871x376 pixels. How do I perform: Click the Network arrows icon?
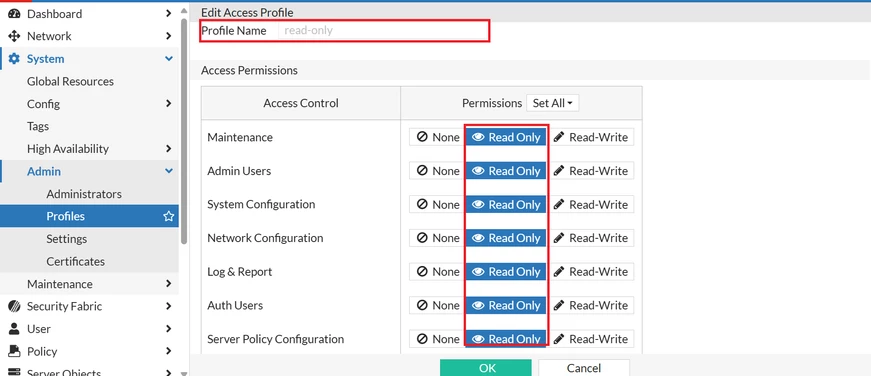click(x=14, y=36)
